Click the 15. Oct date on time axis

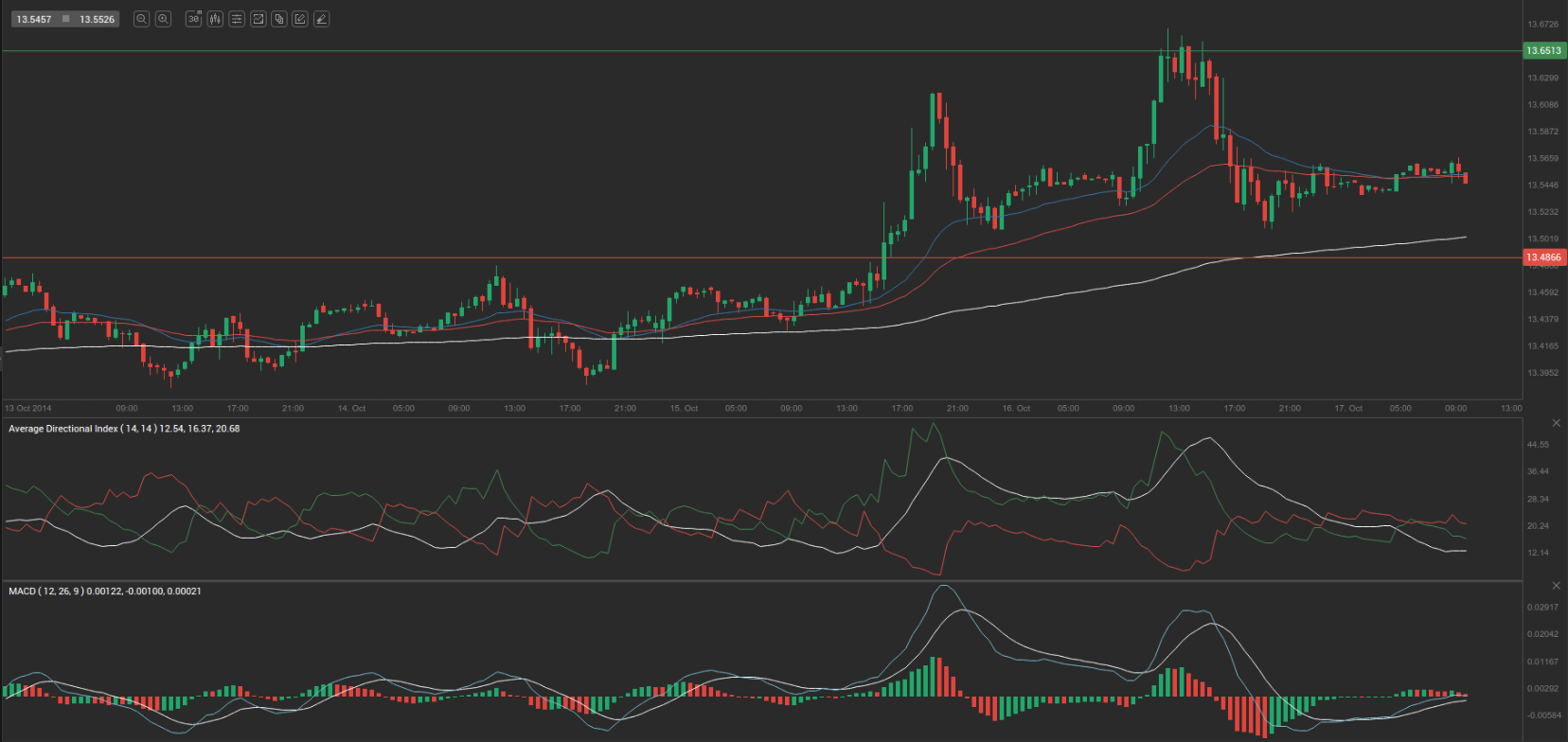[x=684, y=409]
